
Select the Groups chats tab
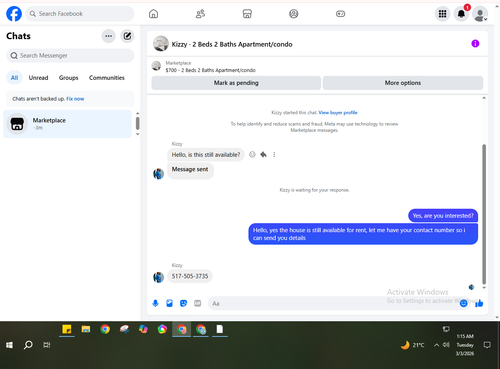click(68, 78)
